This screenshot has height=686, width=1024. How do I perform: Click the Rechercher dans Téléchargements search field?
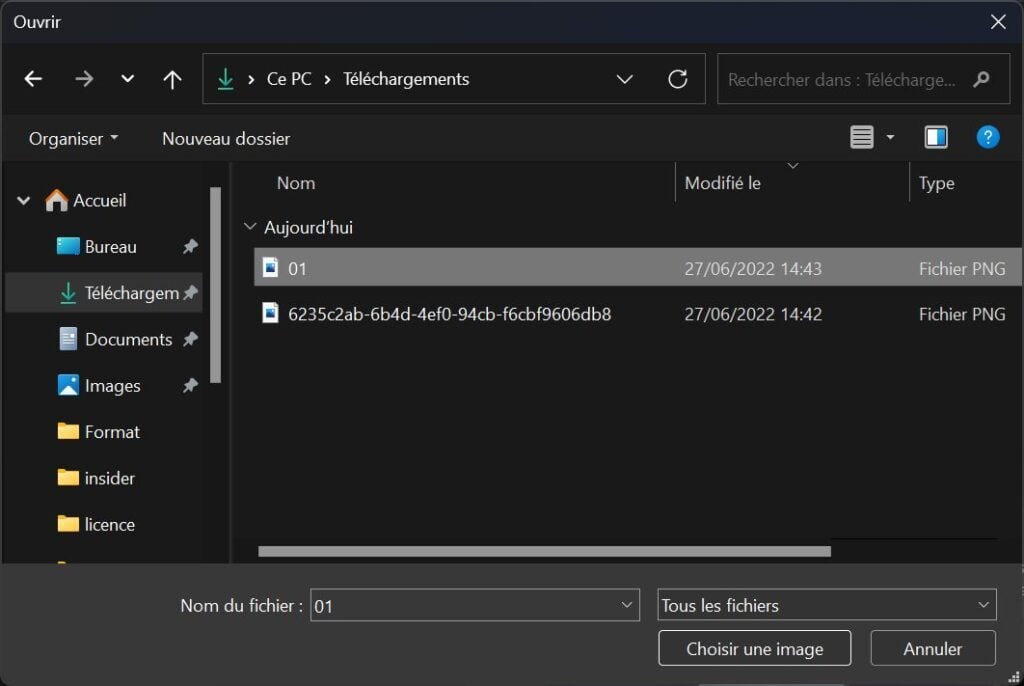point(863,79)
